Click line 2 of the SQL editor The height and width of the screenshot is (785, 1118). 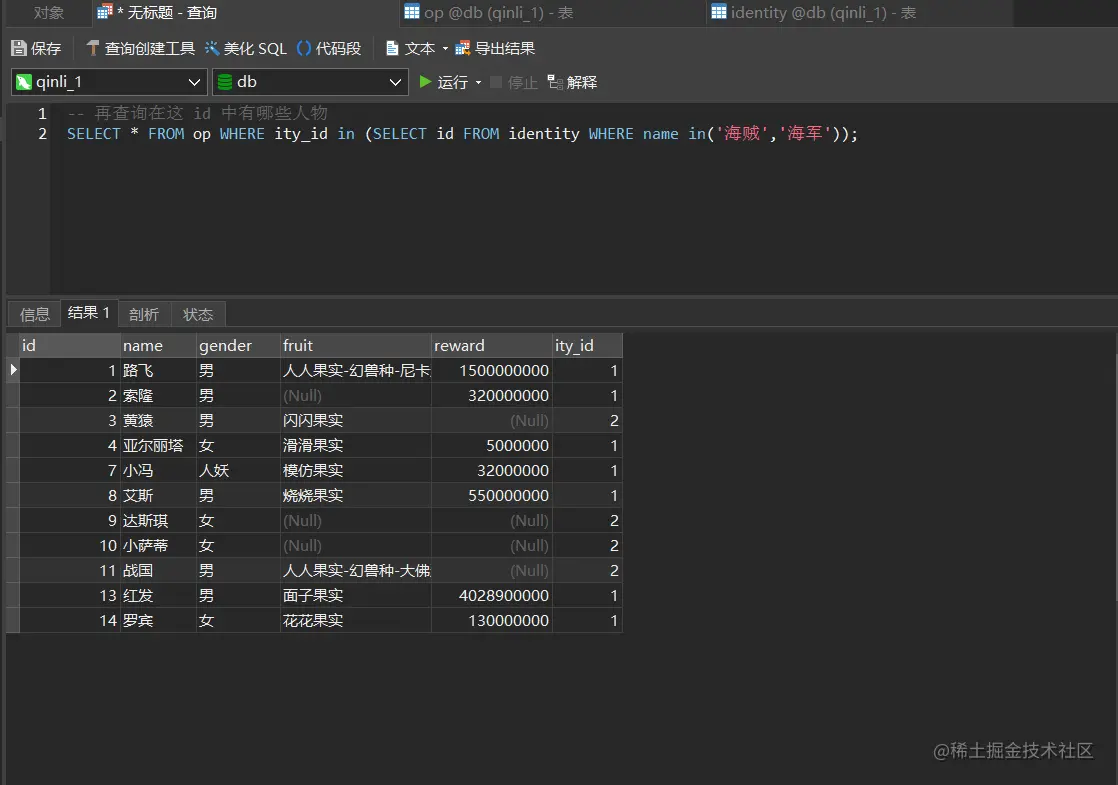(x=462, y=134)
